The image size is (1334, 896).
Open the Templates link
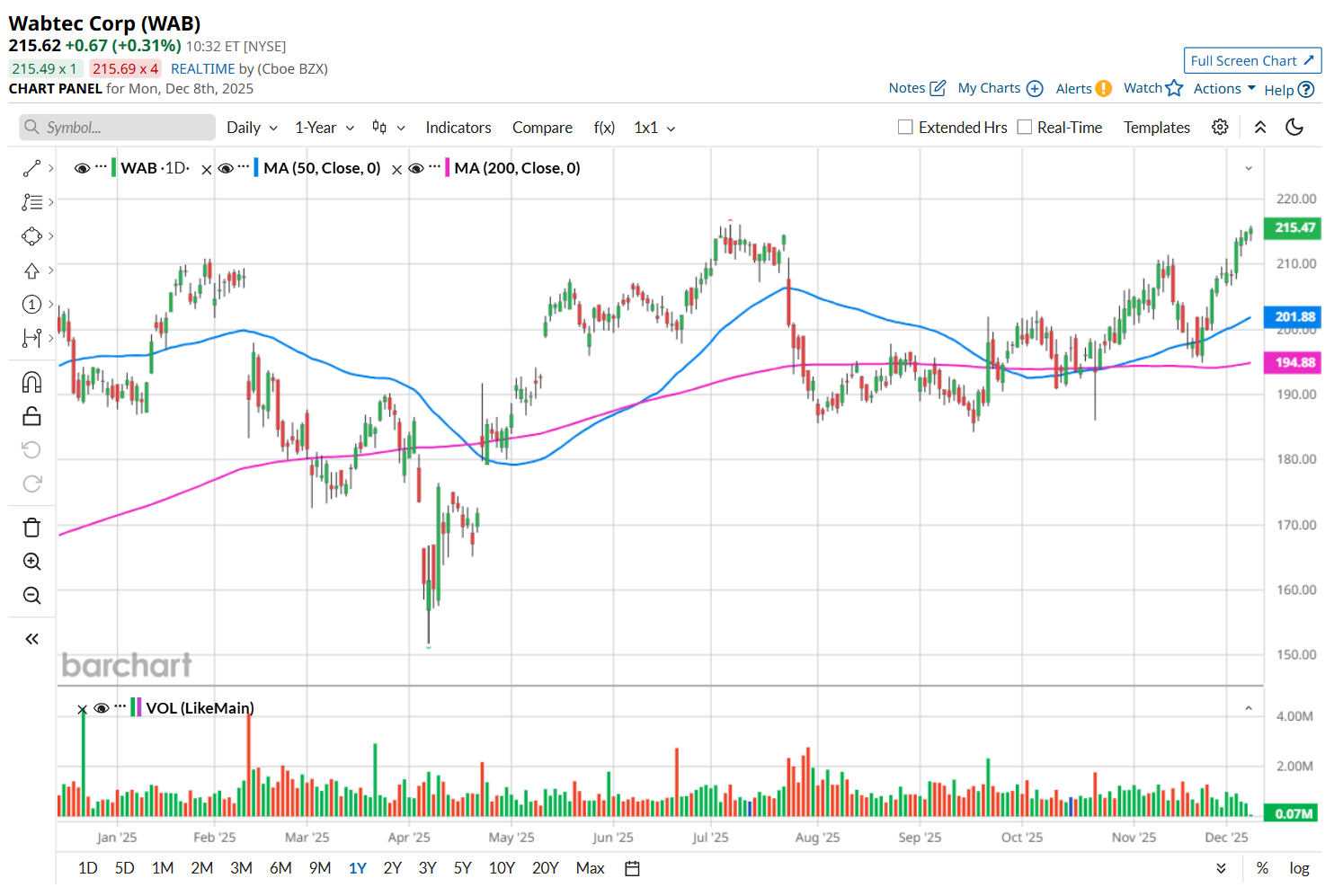1157,128
